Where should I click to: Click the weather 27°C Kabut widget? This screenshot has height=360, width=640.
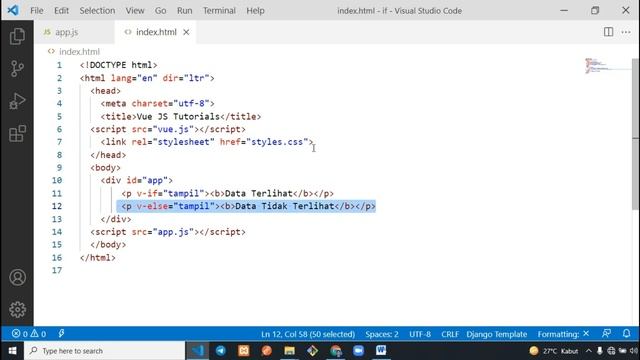(554, 351)
